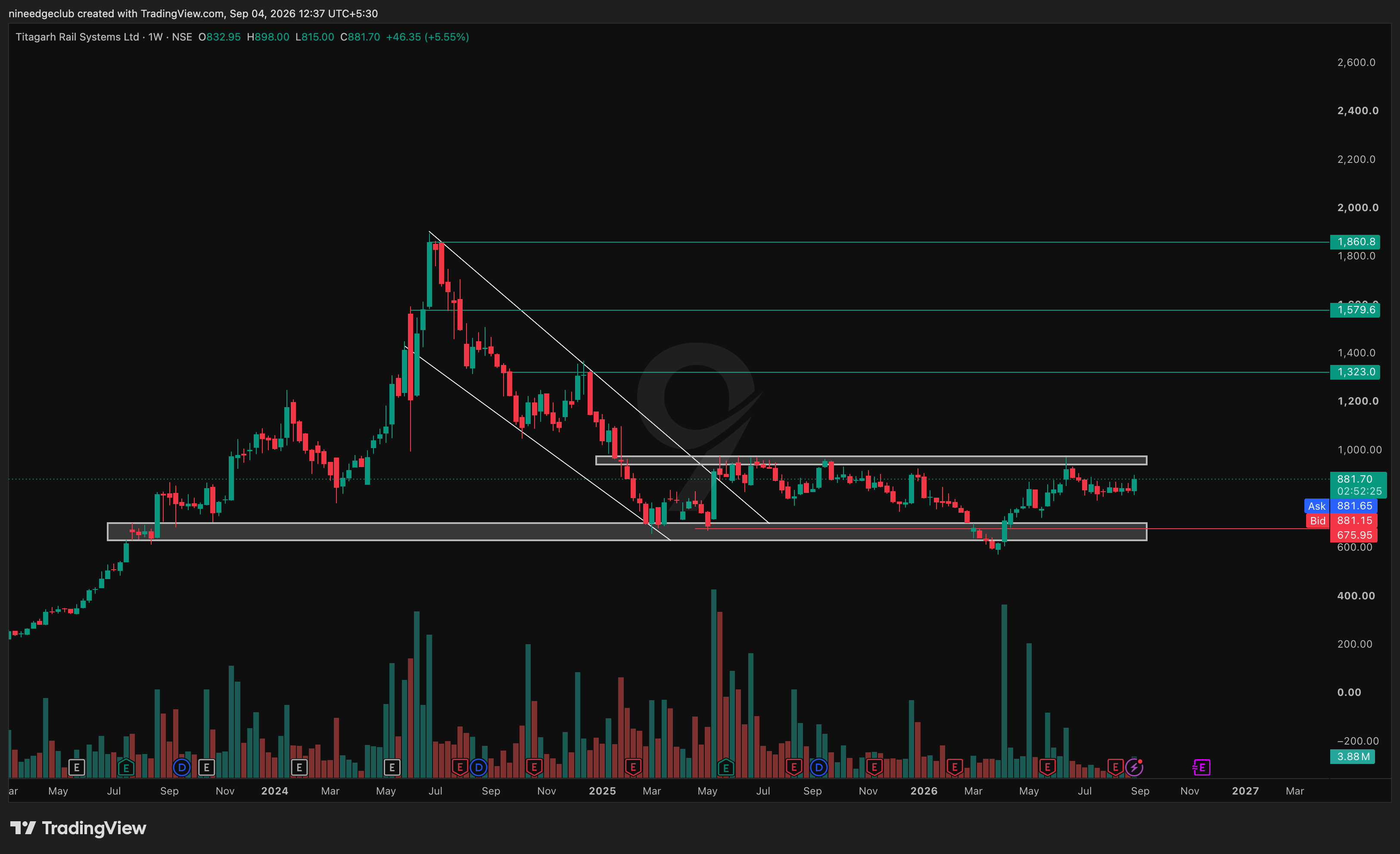Click the blue dividend D marker before Sep 2024
1400x854 pixels.
pos(479,768)
